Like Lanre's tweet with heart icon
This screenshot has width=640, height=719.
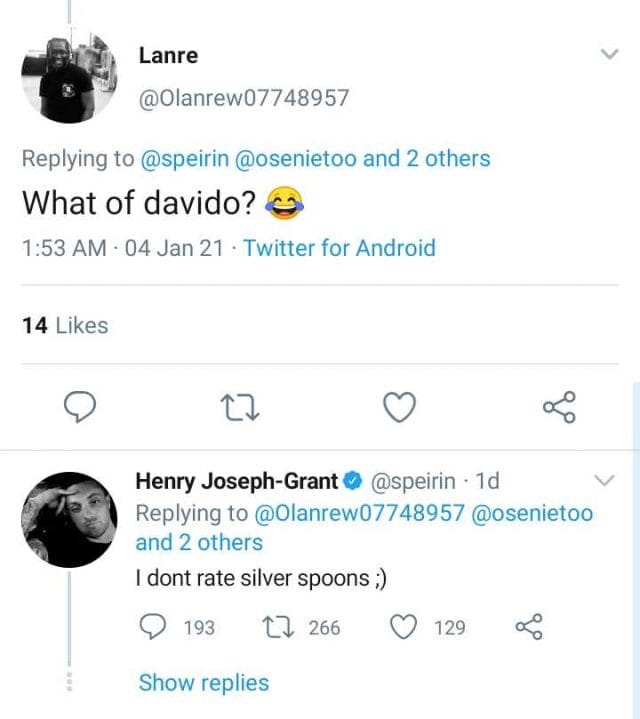pos(401,406)
